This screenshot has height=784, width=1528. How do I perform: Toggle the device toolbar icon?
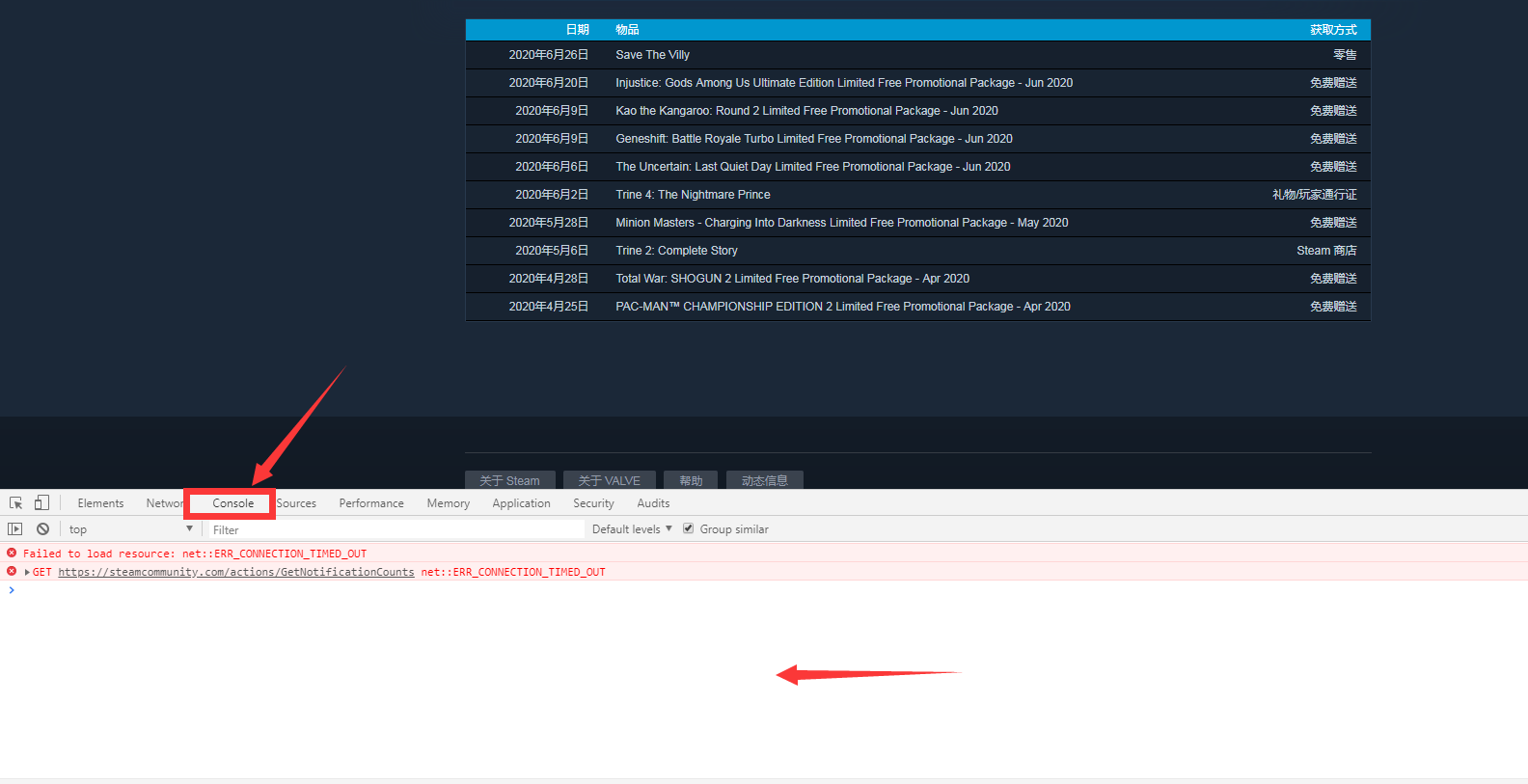click(x=41, y=503)
